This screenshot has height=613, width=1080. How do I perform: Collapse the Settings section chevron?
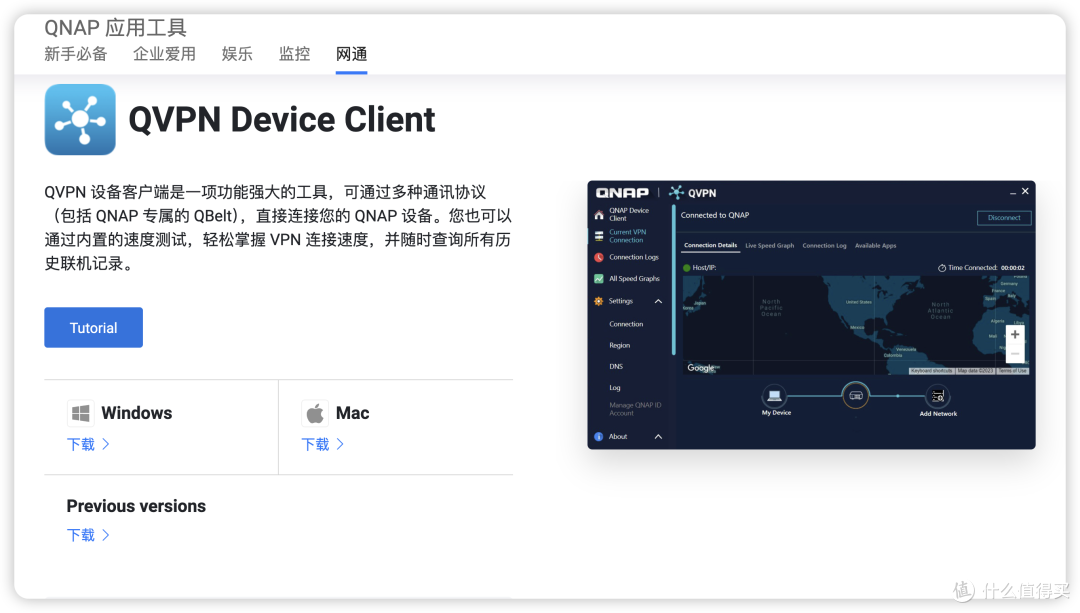(658, 301)
